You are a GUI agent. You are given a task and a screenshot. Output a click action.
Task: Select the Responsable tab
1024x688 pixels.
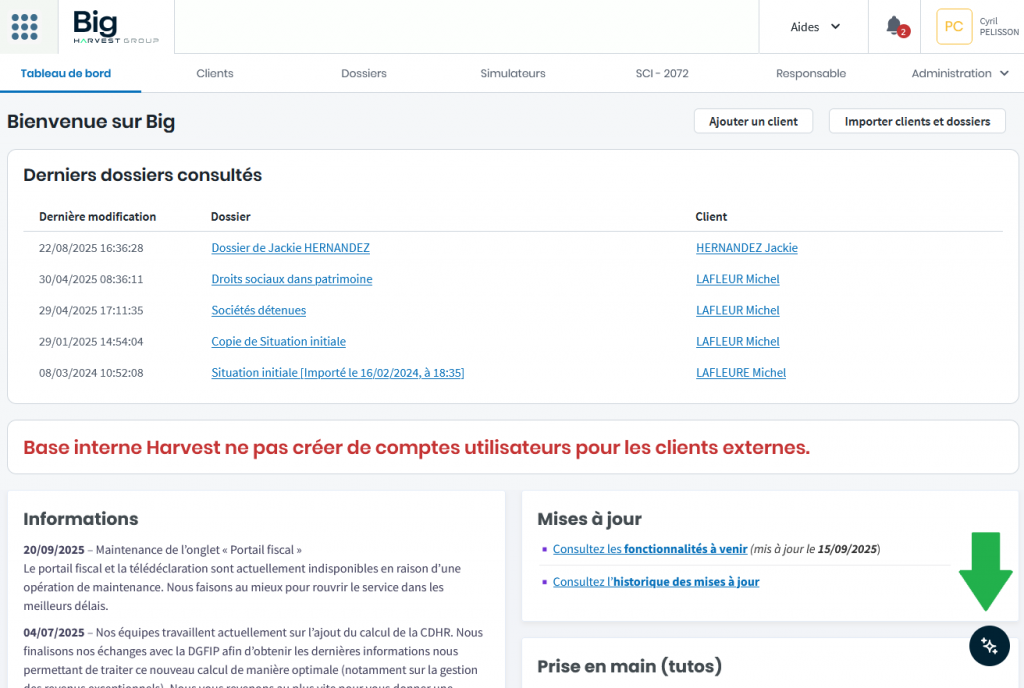(811, 74)
